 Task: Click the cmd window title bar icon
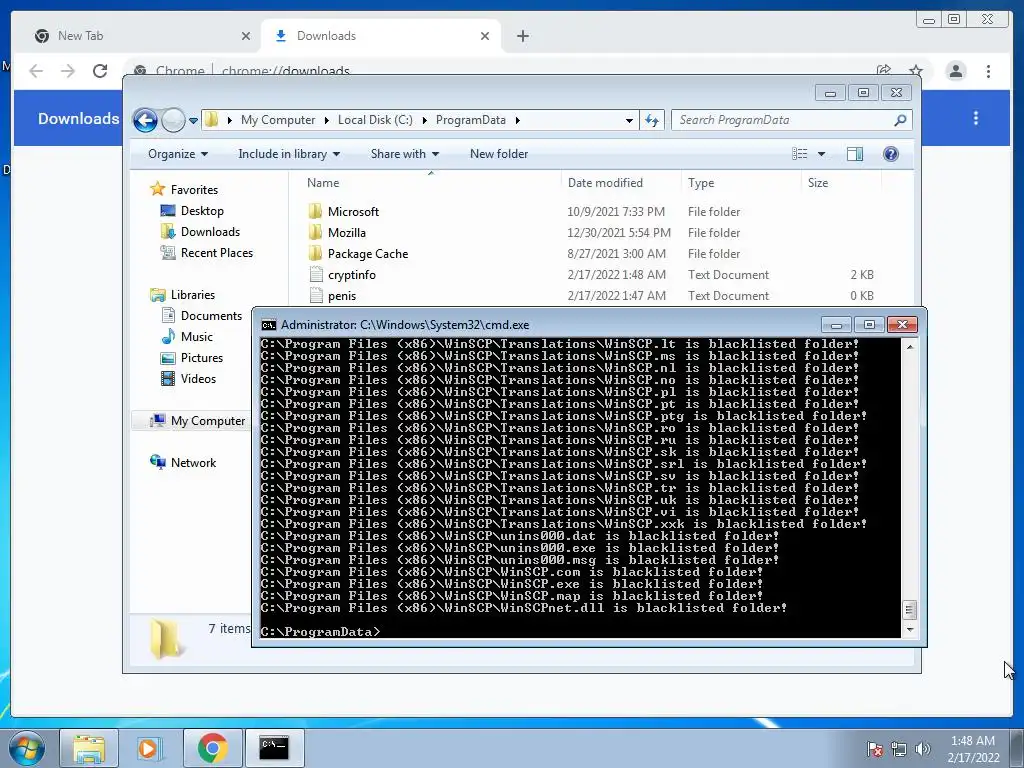point(268,325)
